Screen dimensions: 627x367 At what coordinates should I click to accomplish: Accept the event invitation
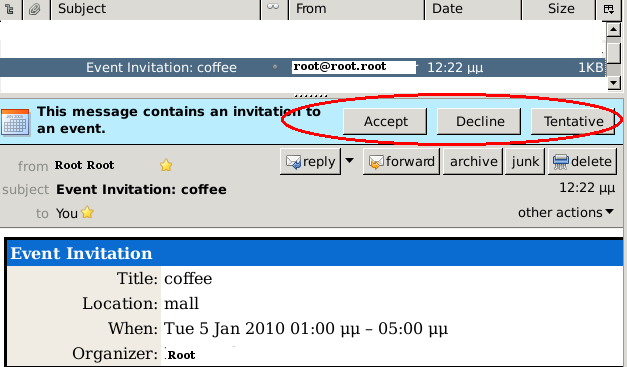coord(385,121)
